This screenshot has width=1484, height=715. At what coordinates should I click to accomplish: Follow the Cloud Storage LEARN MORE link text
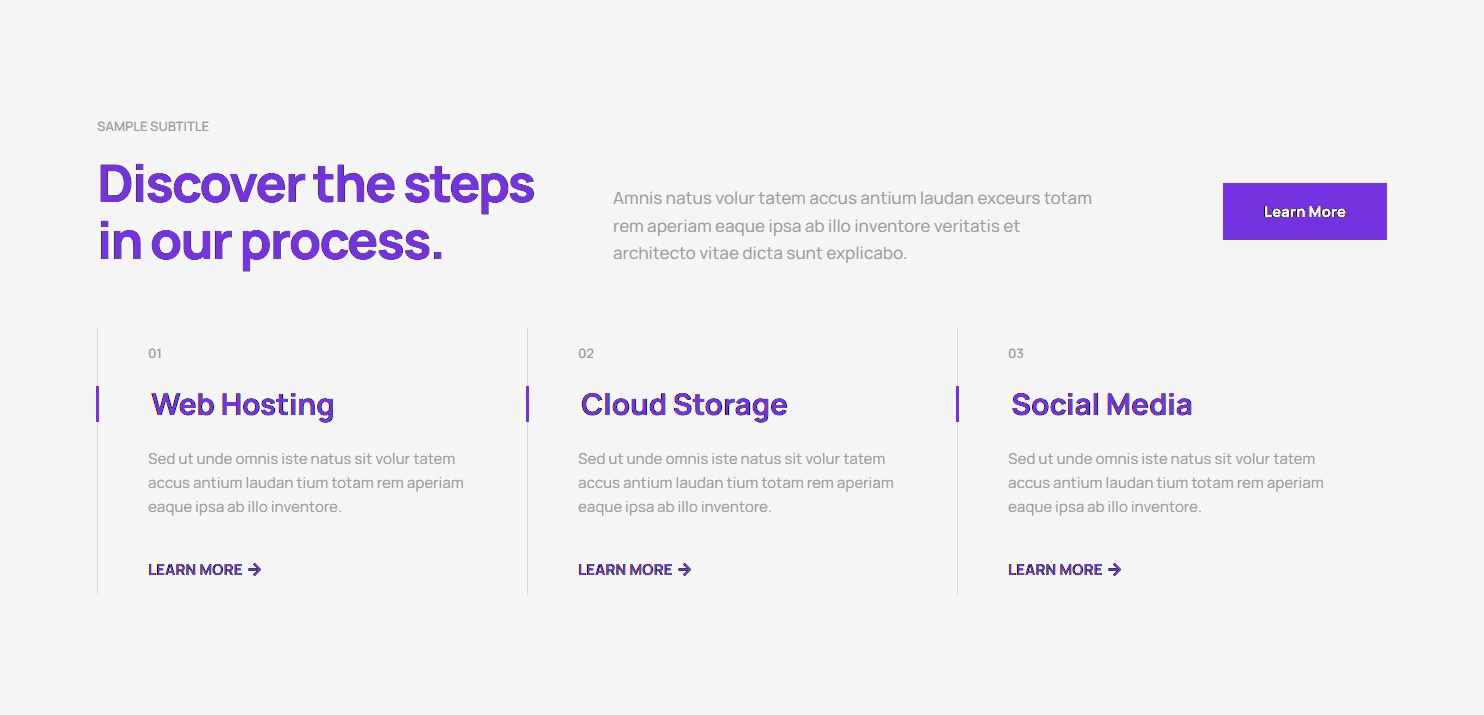pos(625,570)
